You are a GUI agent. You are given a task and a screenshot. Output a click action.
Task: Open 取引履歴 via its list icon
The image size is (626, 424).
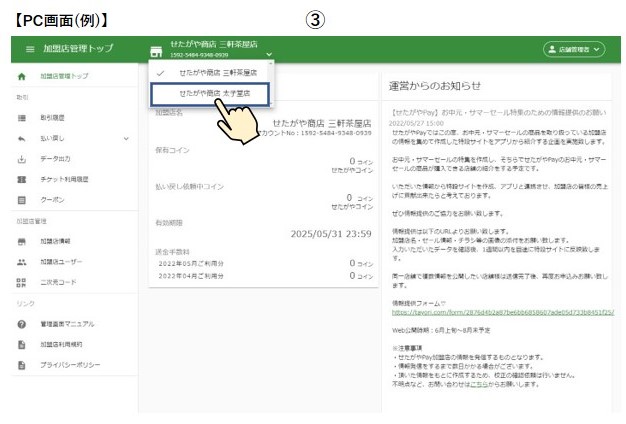click(22, 118)
